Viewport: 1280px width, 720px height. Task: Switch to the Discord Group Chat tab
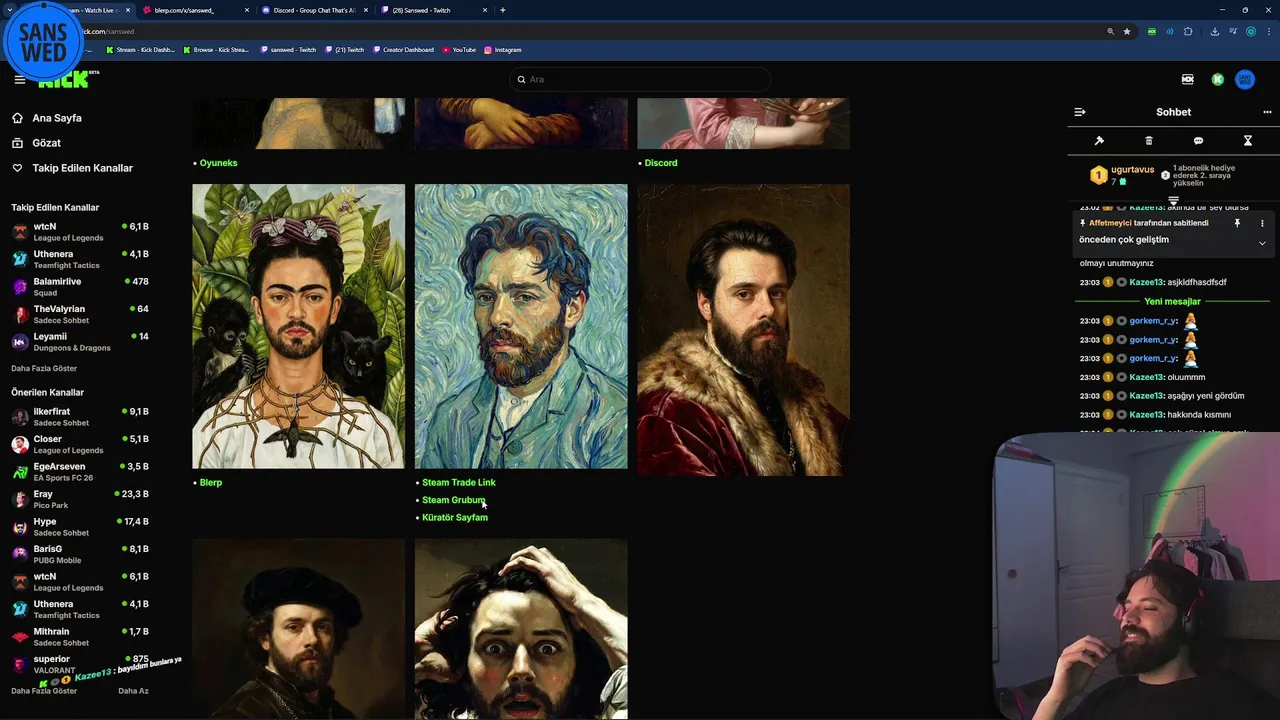point(314,10)
